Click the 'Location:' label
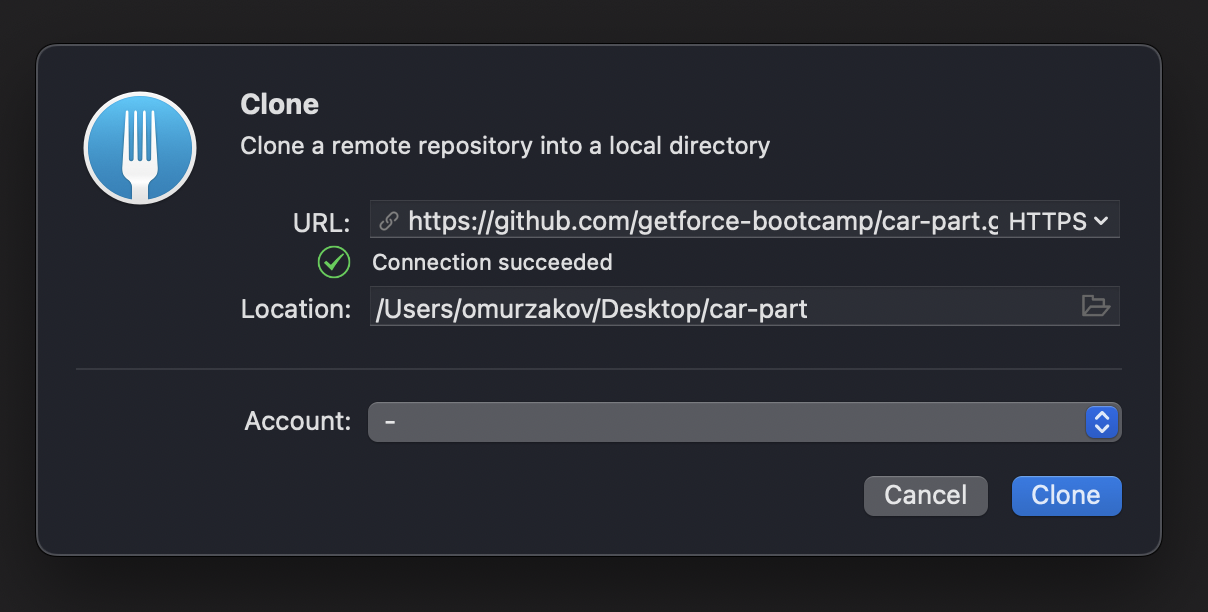 [x=296, y=308]
